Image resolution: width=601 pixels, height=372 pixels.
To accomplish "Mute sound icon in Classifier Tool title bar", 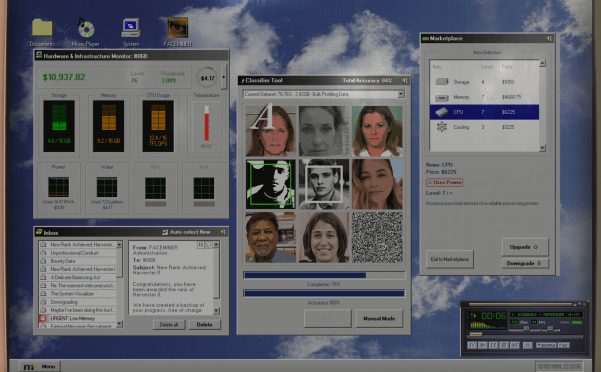I will coord(405,80).
